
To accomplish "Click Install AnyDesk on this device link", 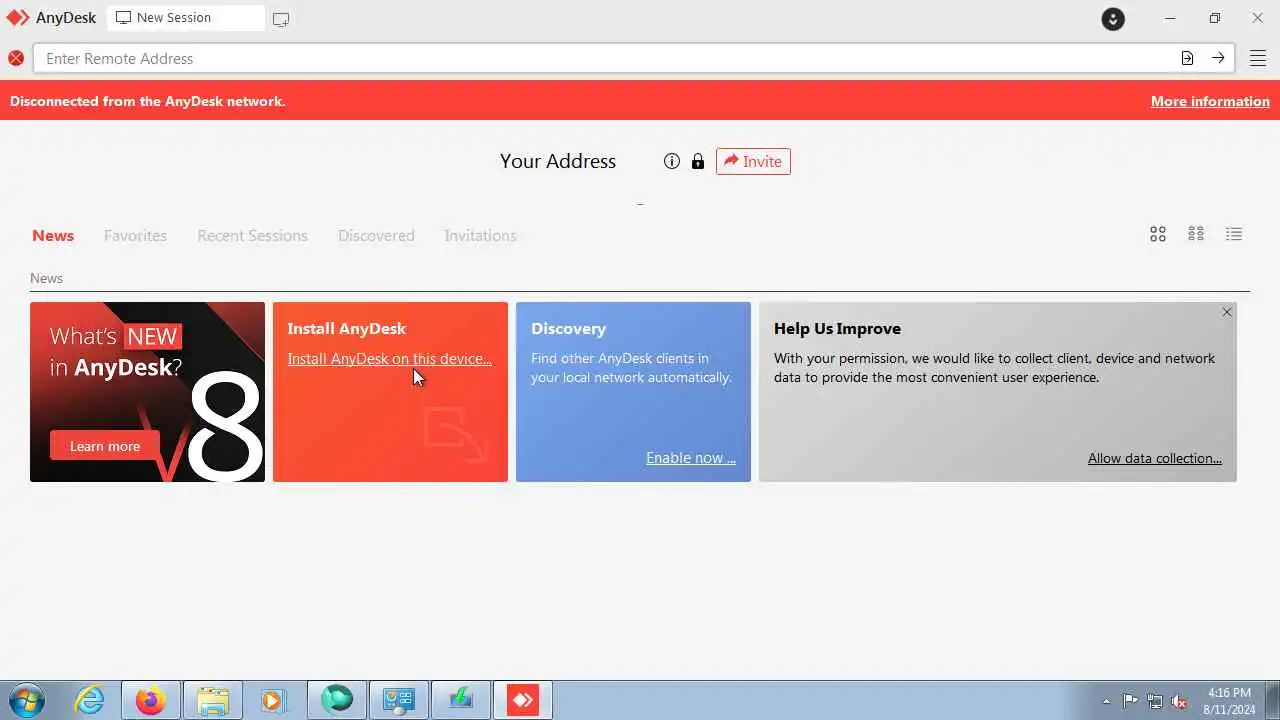I will 390,359.
